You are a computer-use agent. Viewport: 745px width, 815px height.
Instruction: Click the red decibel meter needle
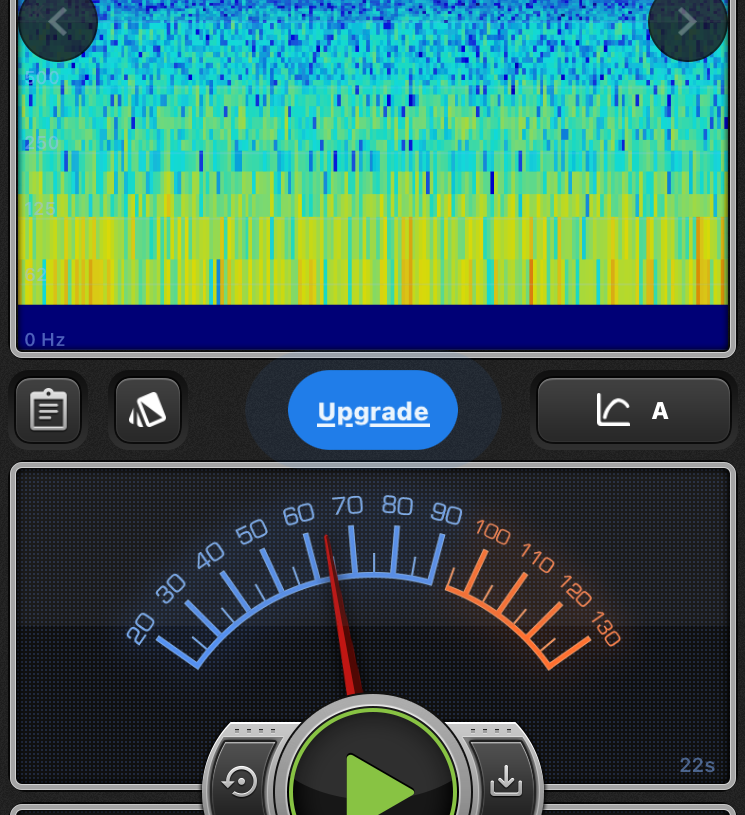pos(339,610)
